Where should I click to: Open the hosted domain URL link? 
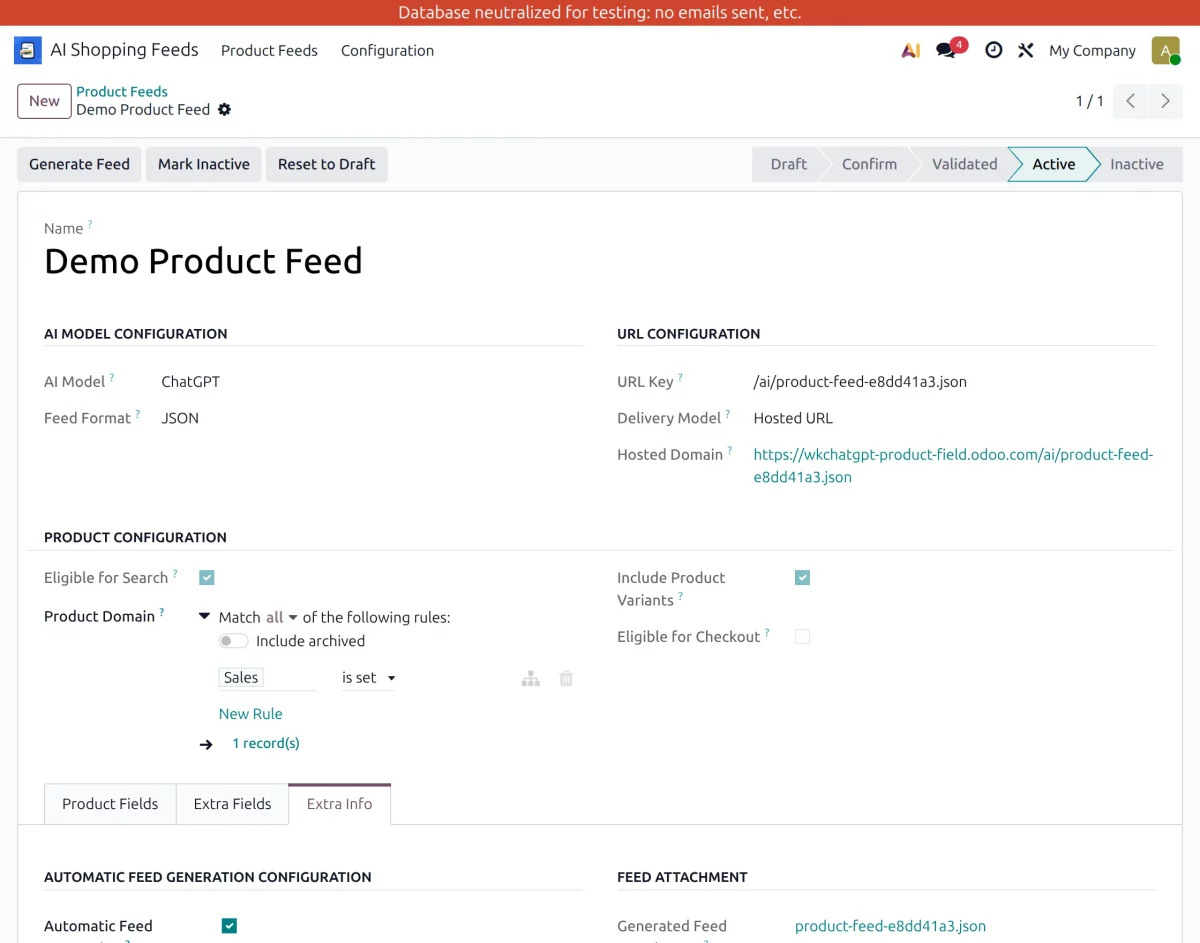point(952,465)
